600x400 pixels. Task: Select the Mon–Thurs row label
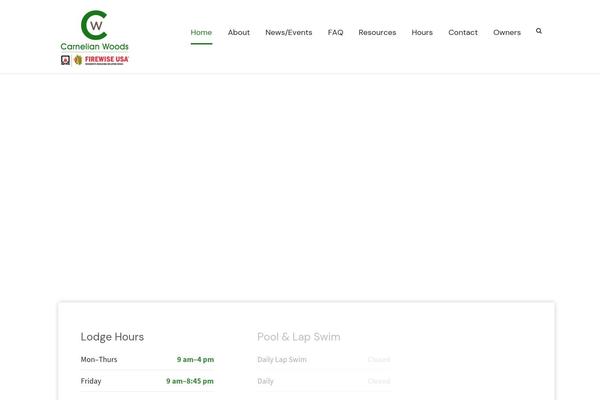[x=99, y=359]
